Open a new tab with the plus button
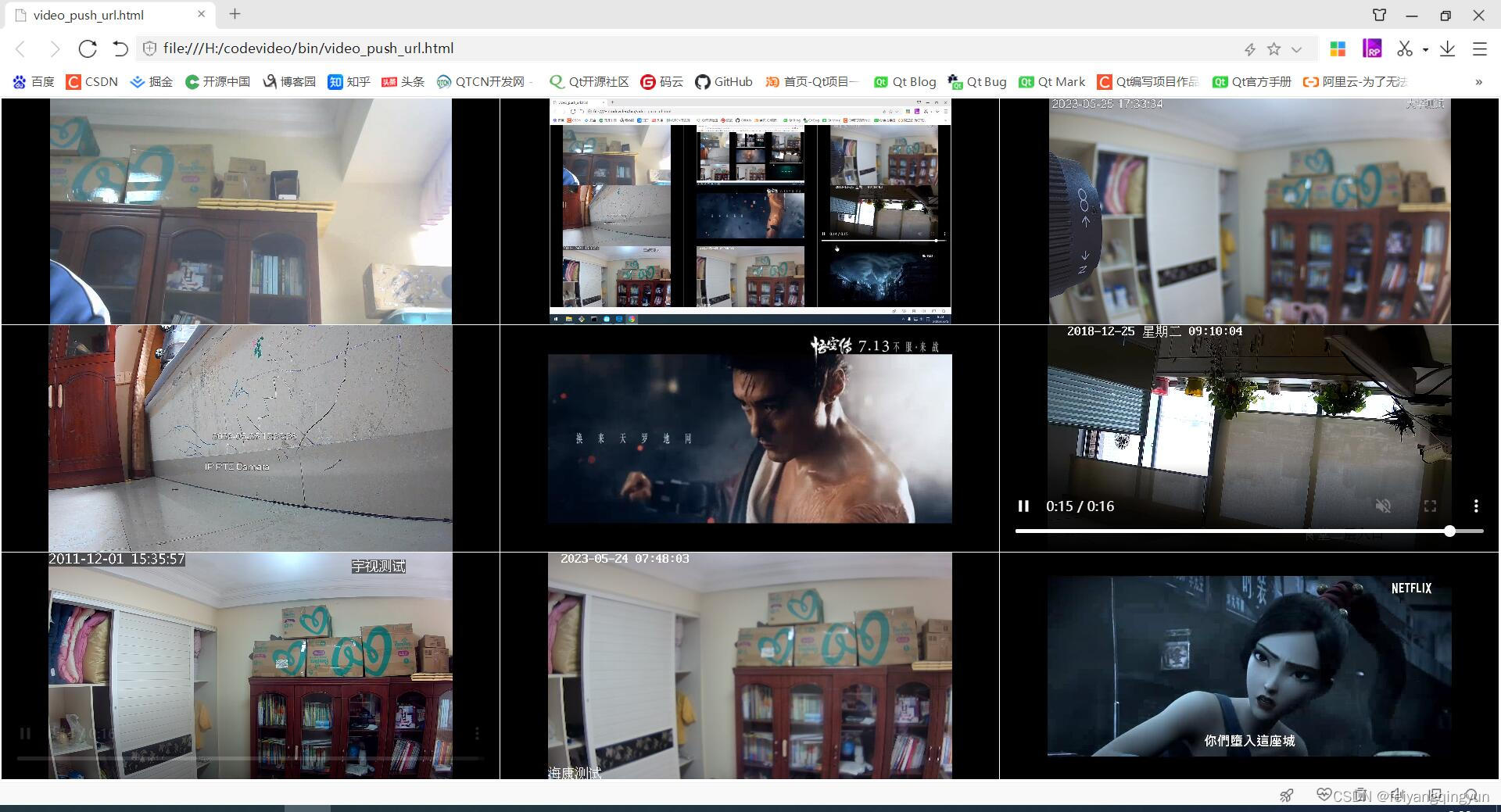Image resolution: width=1501 pixels, height=812 pixels. pos(235,13)
